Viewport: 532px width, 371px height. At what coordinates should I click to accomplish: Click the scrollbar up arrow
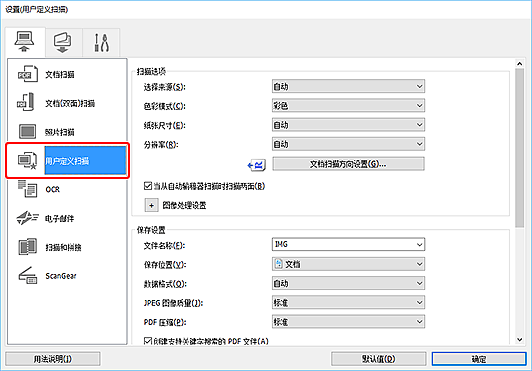(519, 63)
